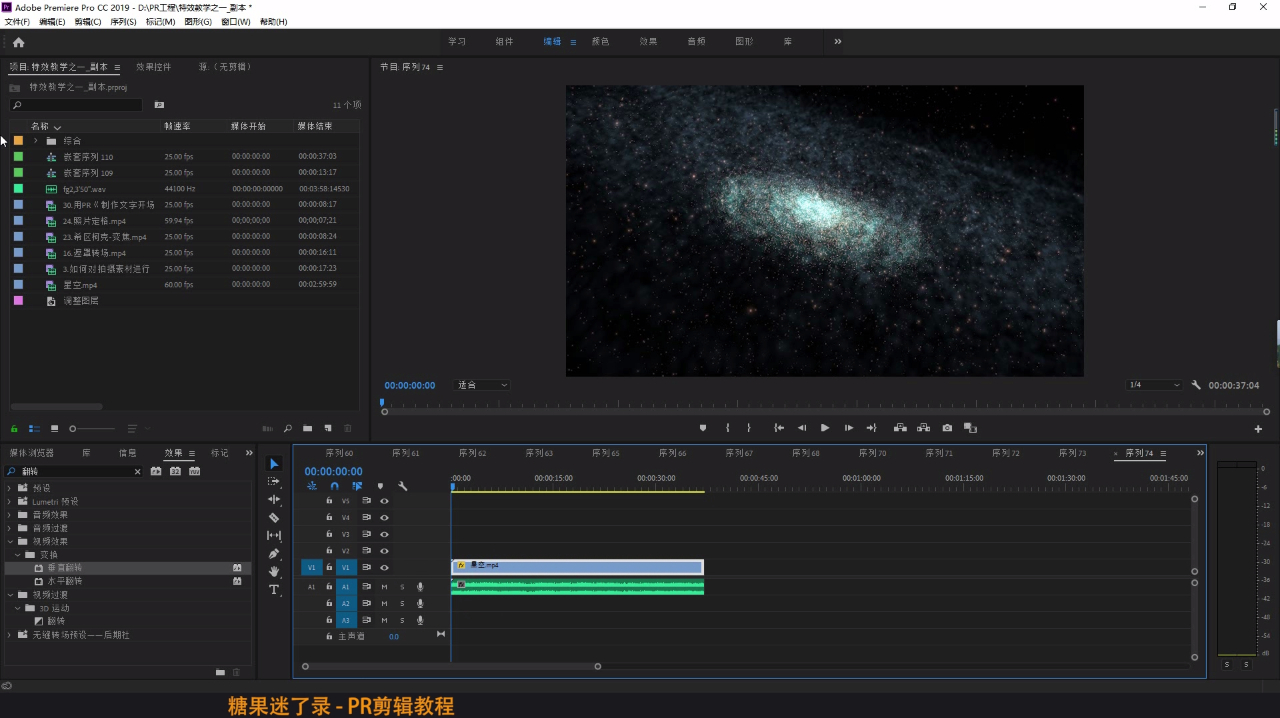
Task: Filter effects by accelerated effects icon
Action: pyautogui.click(x=156, y=471)
